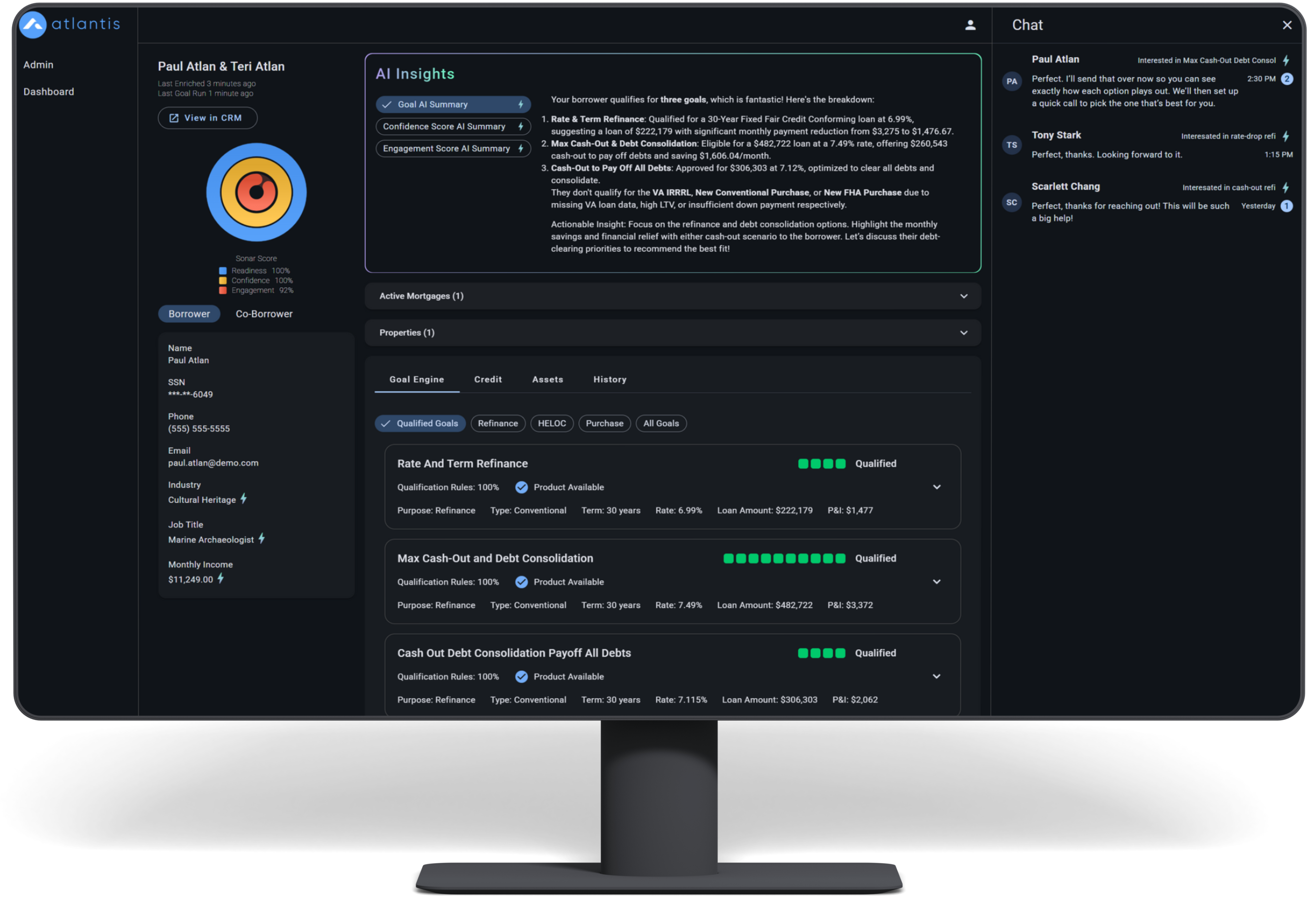Toggle Purchase filter chip
Screen dimensions: 1316x898
click(604, 423)
